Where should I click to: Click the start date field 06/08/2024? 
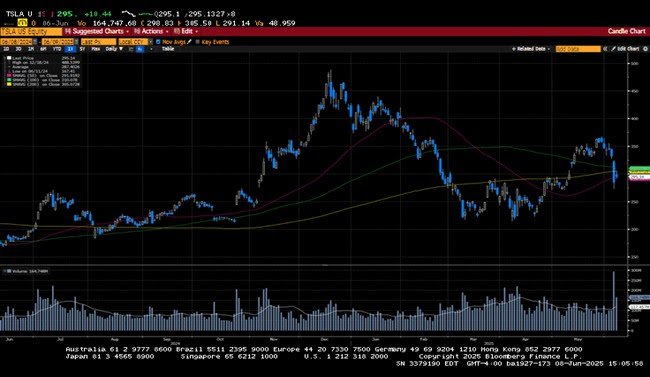tap(16, 42)
